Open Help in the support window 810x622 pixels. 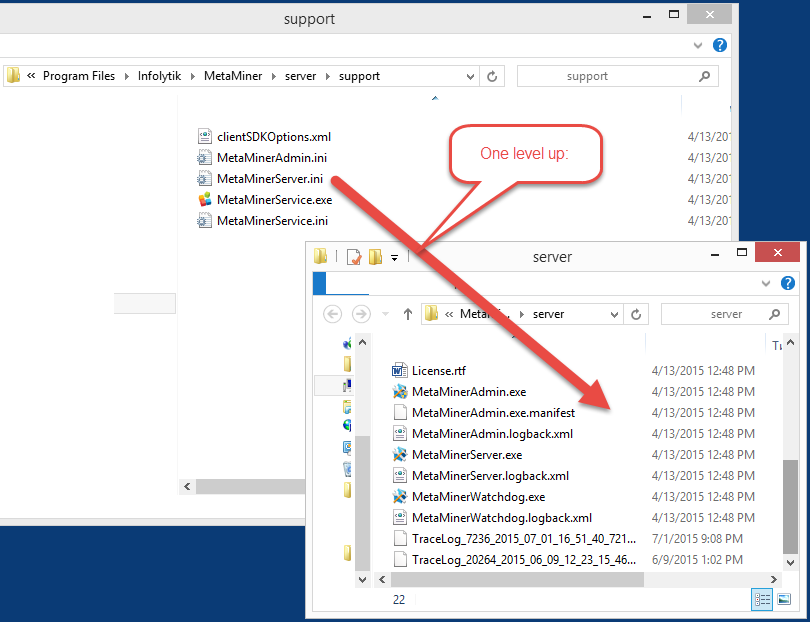tap(720, 45)
